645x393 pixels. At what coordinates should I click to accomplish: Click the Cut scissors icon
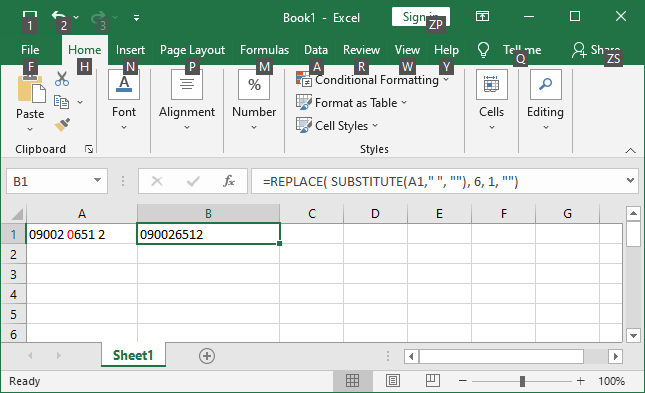point(62,79)
